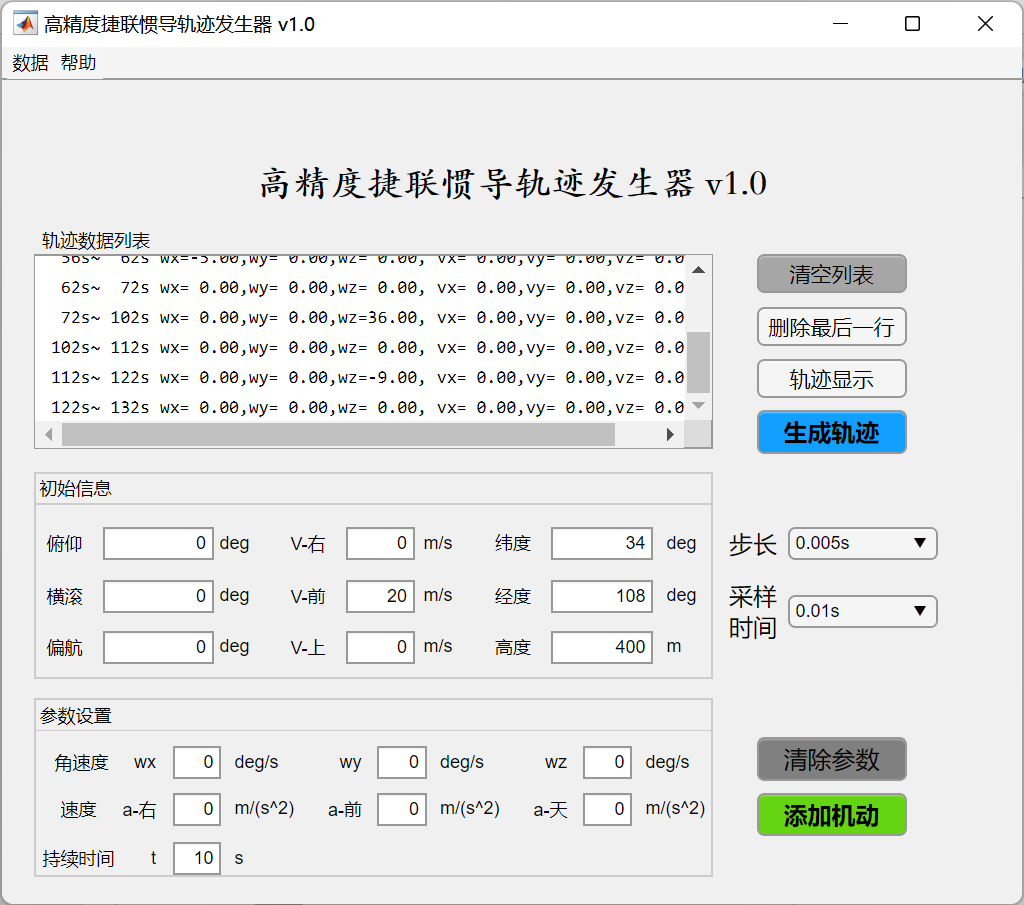The width and height of the screenshot is (1024, 905).
Task: Click the V-右 velocity input field
Action: coord(380,543)
